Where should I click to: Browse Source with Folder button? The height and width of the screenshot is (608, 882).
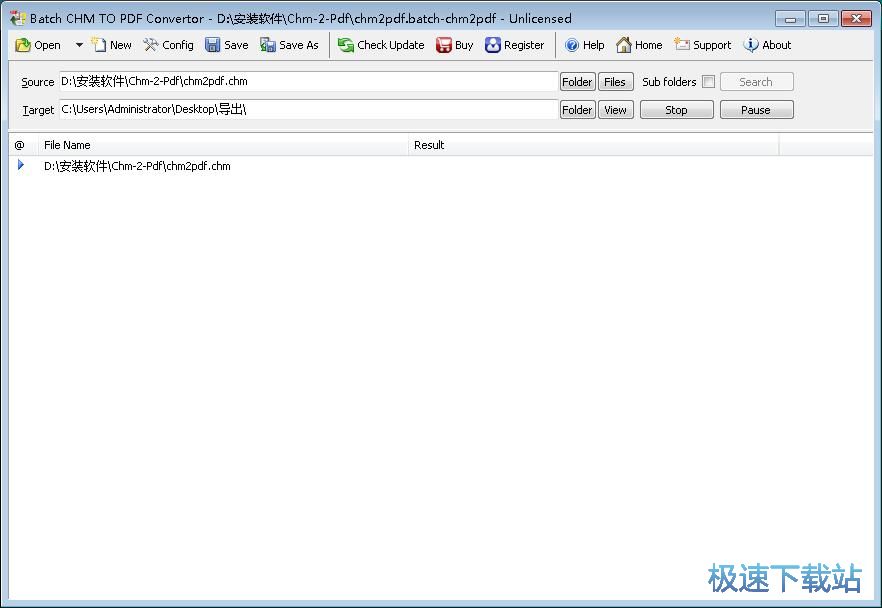[577, 82]
